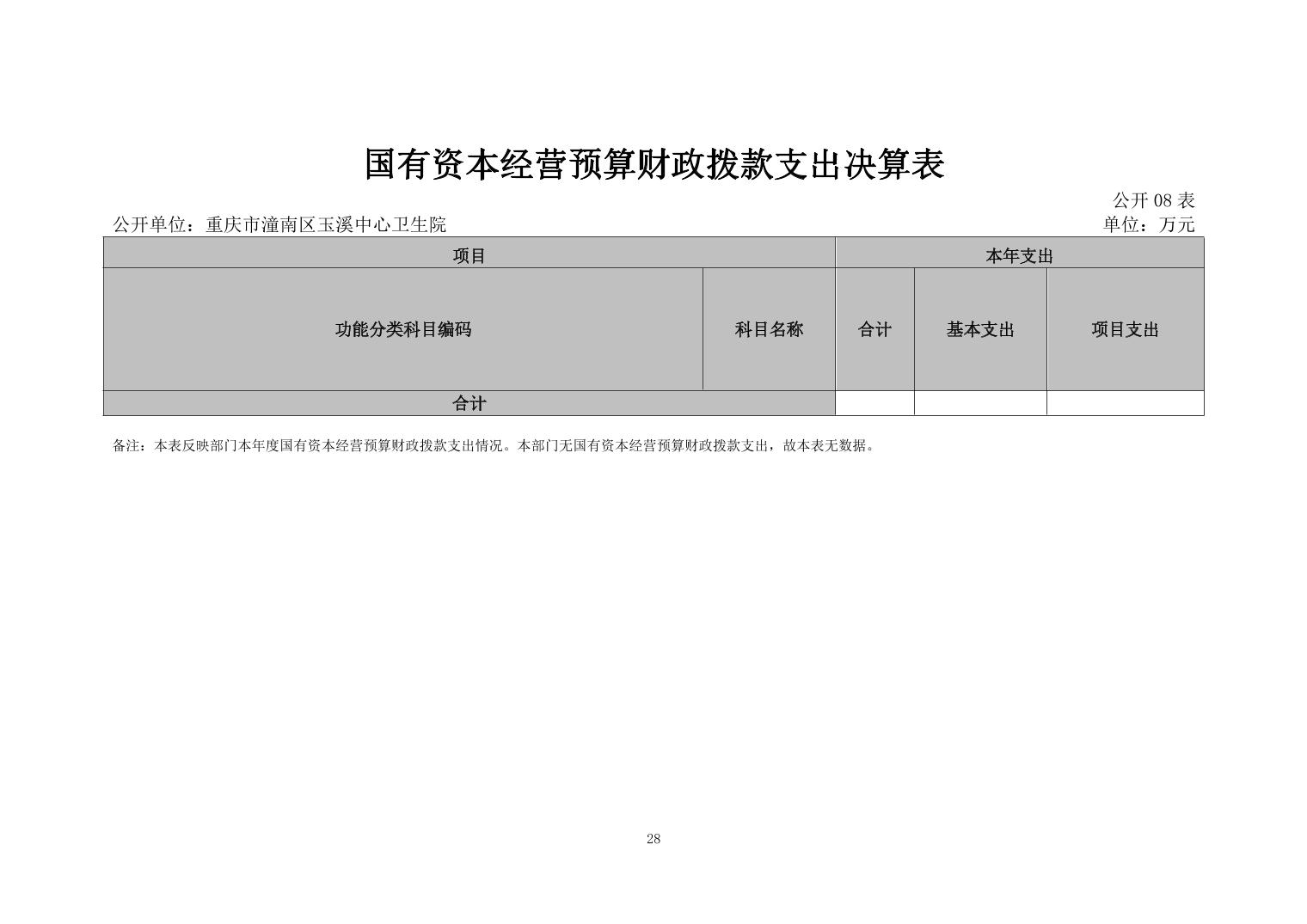Click 公开单位：重庆市潼南区玉溪中心卫生院

click(x=279, y=225)
